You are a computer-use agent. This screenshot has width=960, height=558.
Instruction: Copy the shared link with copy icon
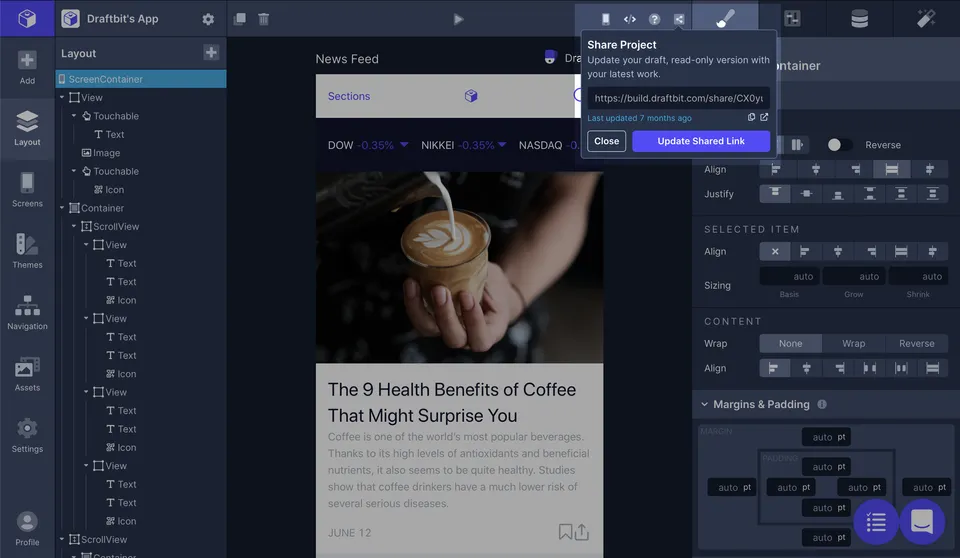[x=751, y=117]
